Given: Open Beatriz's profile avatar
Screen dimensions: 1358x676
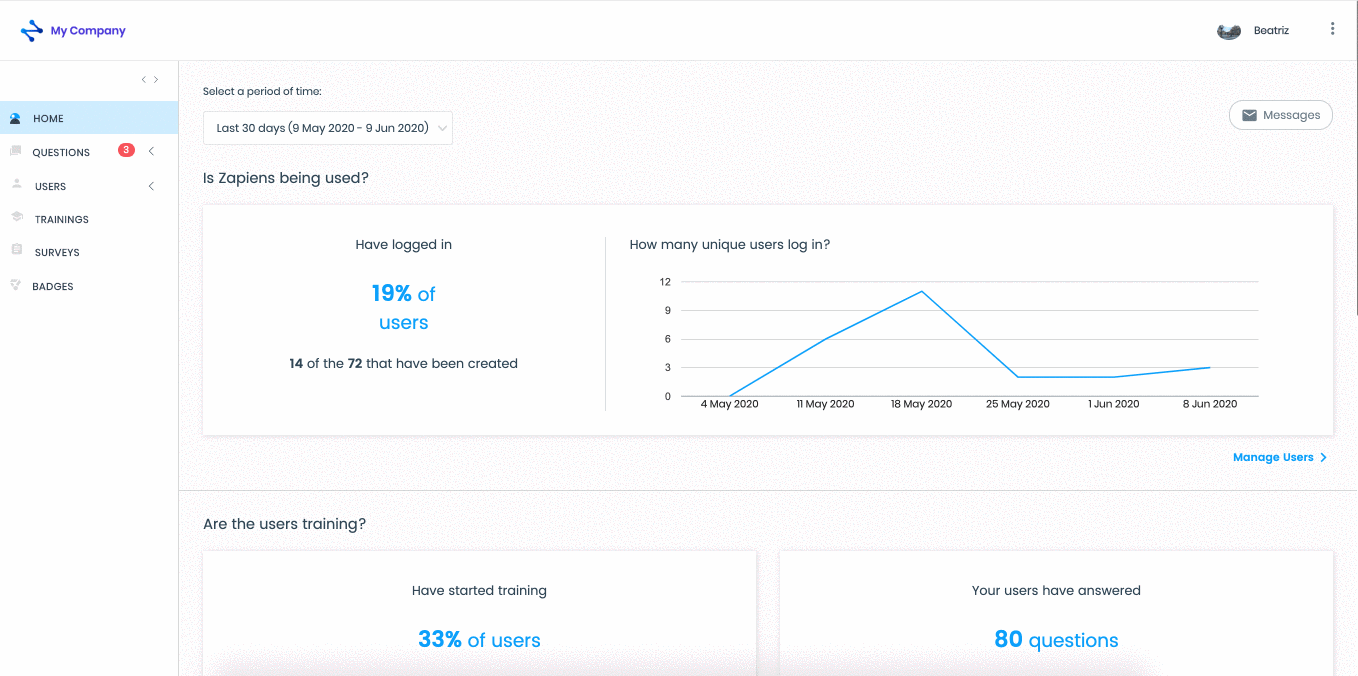Looking at the screenshot, I should click(1229, 31).
